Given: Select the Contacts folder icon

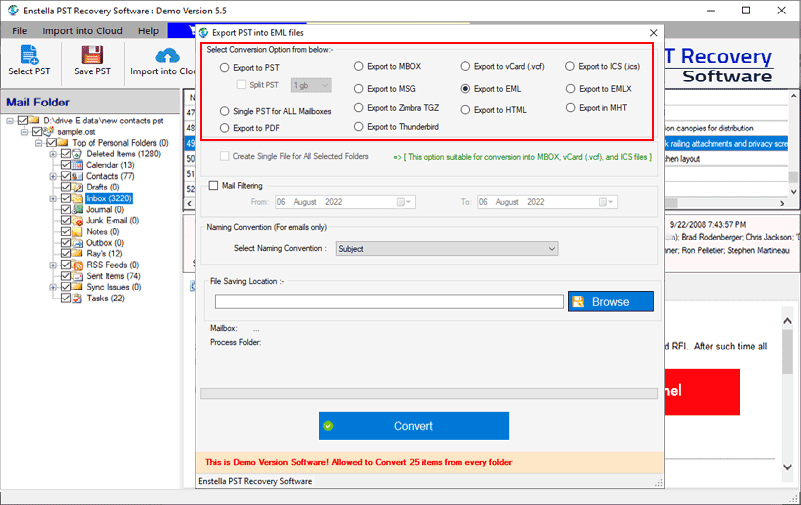Looking at the screenshot, I should pos(78,176).
